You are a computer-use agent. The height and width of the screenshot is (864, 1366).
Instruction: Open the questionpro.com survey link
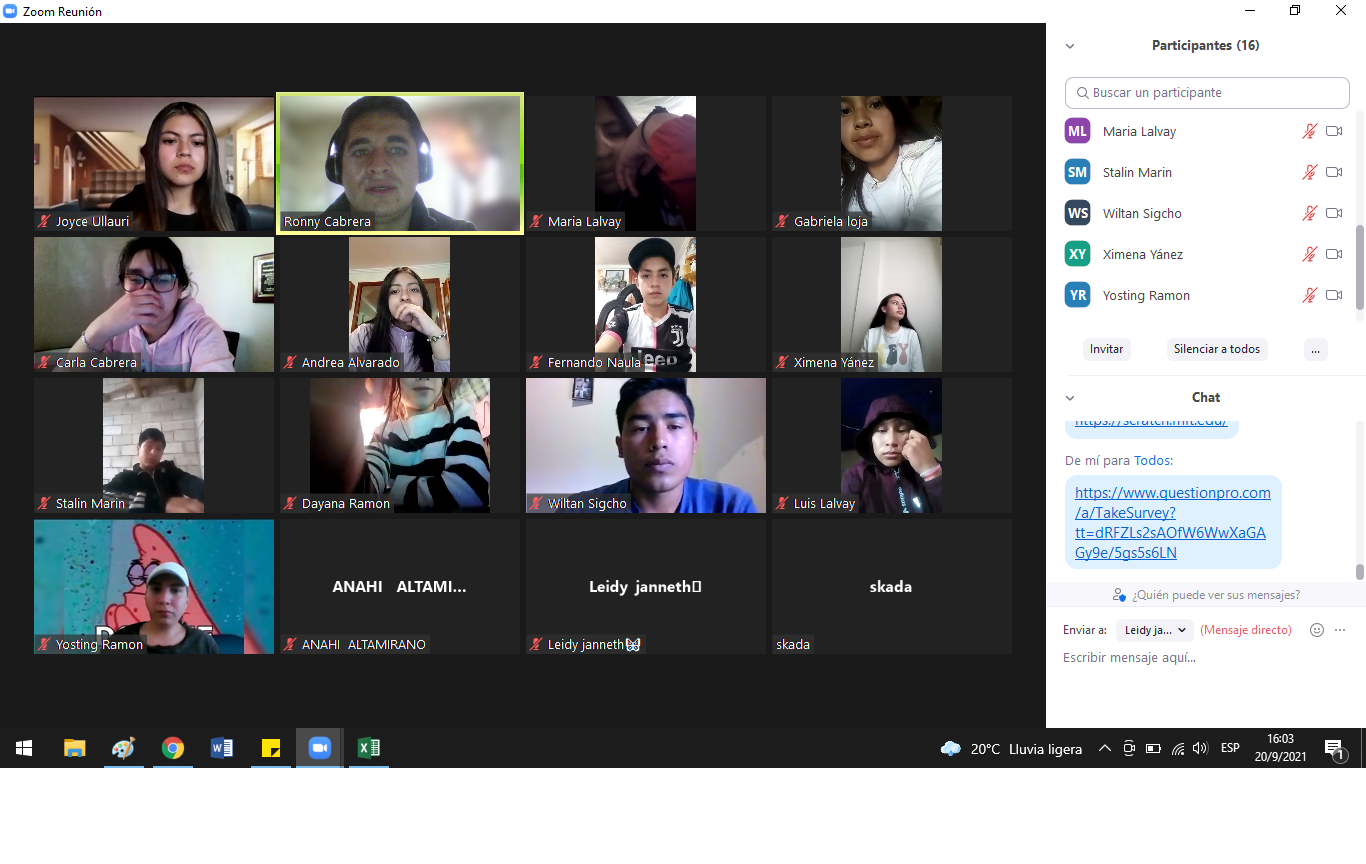coord(1172,522)
